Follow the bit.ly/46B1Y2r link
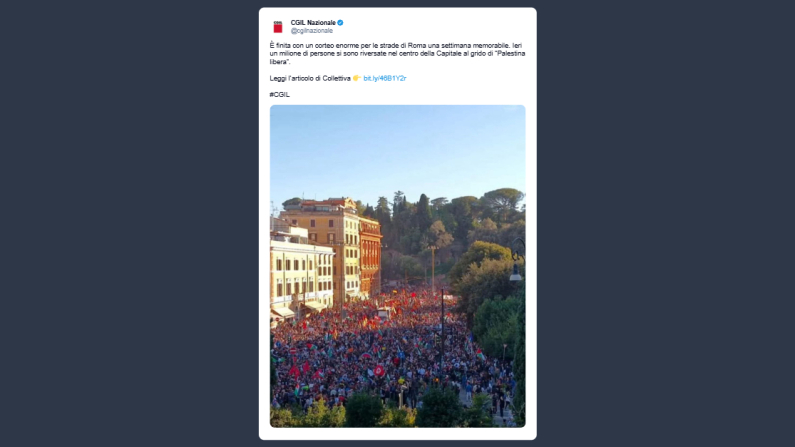 (x=385, y=78)
